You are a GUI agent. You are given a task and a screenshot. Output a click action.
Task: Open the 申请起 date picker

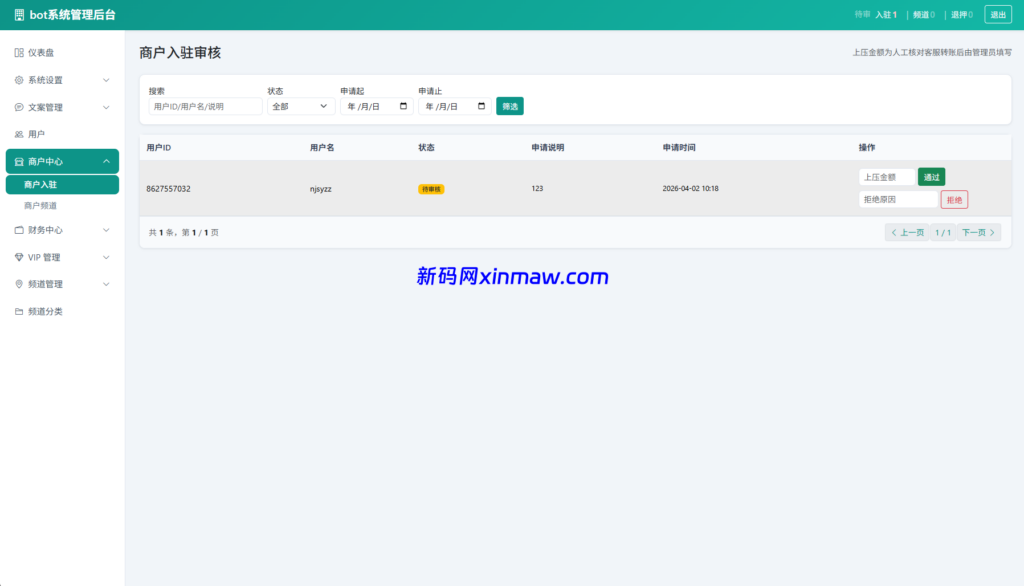376,105
